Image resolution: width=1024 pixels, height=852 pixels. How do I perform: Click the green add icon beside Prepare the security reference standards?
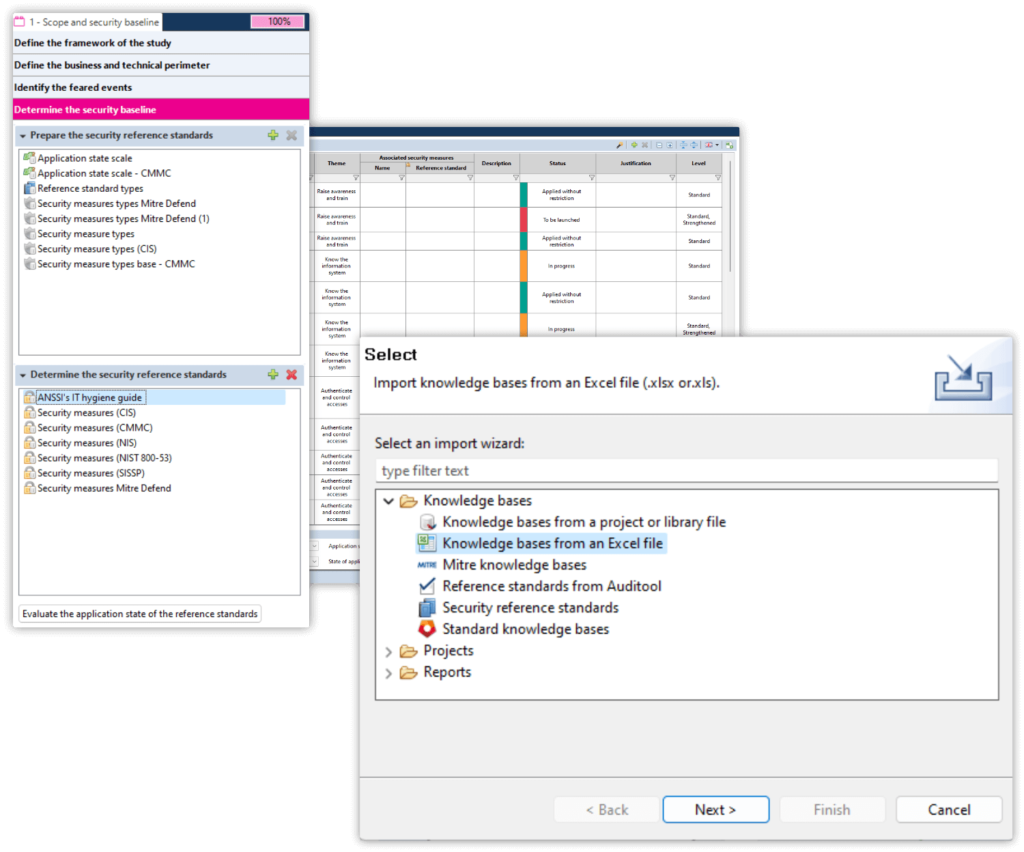(x=273, y=135)
